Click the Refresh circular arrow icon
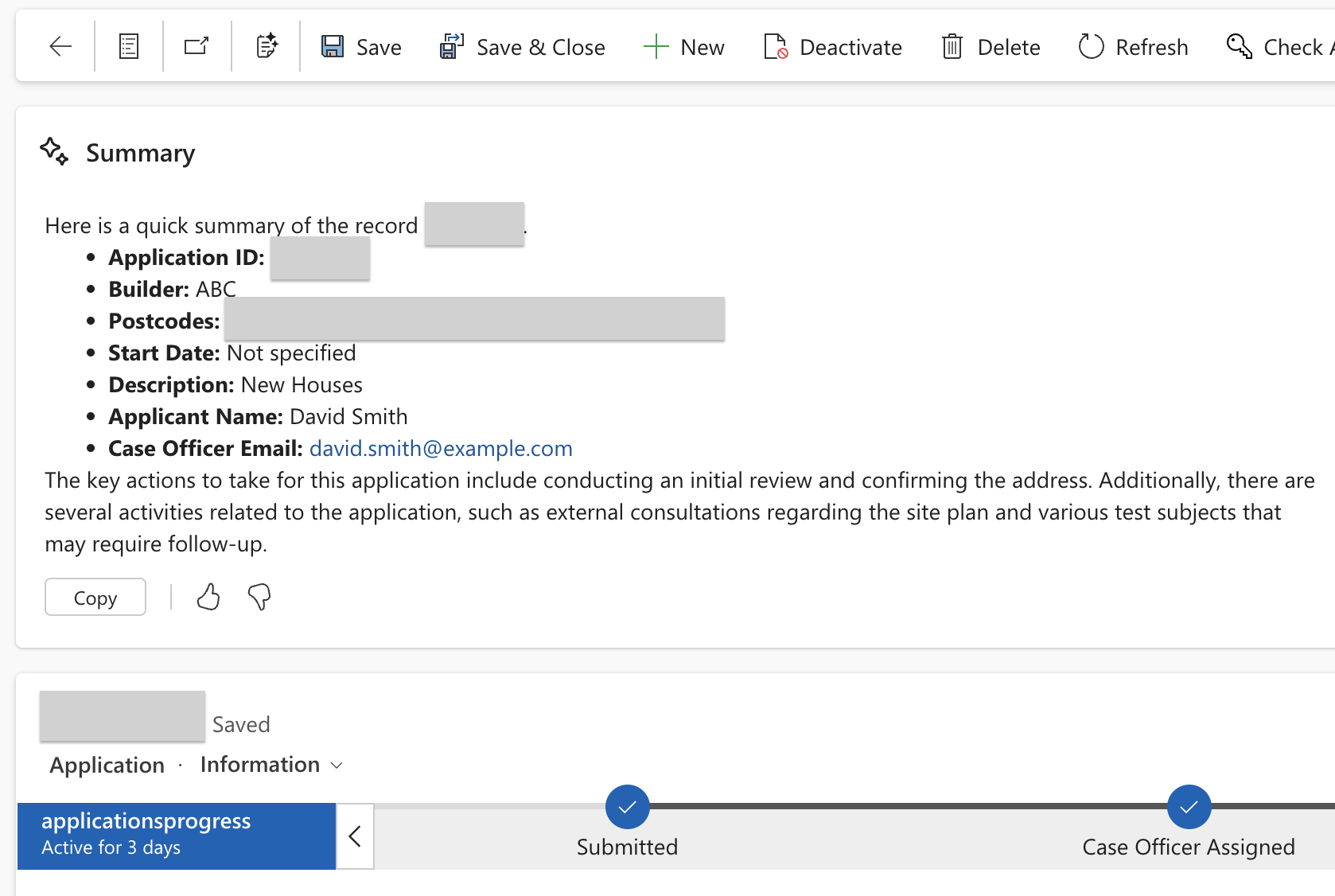The width and height of the screenshot is (1335, 896). coord(1091,47)
